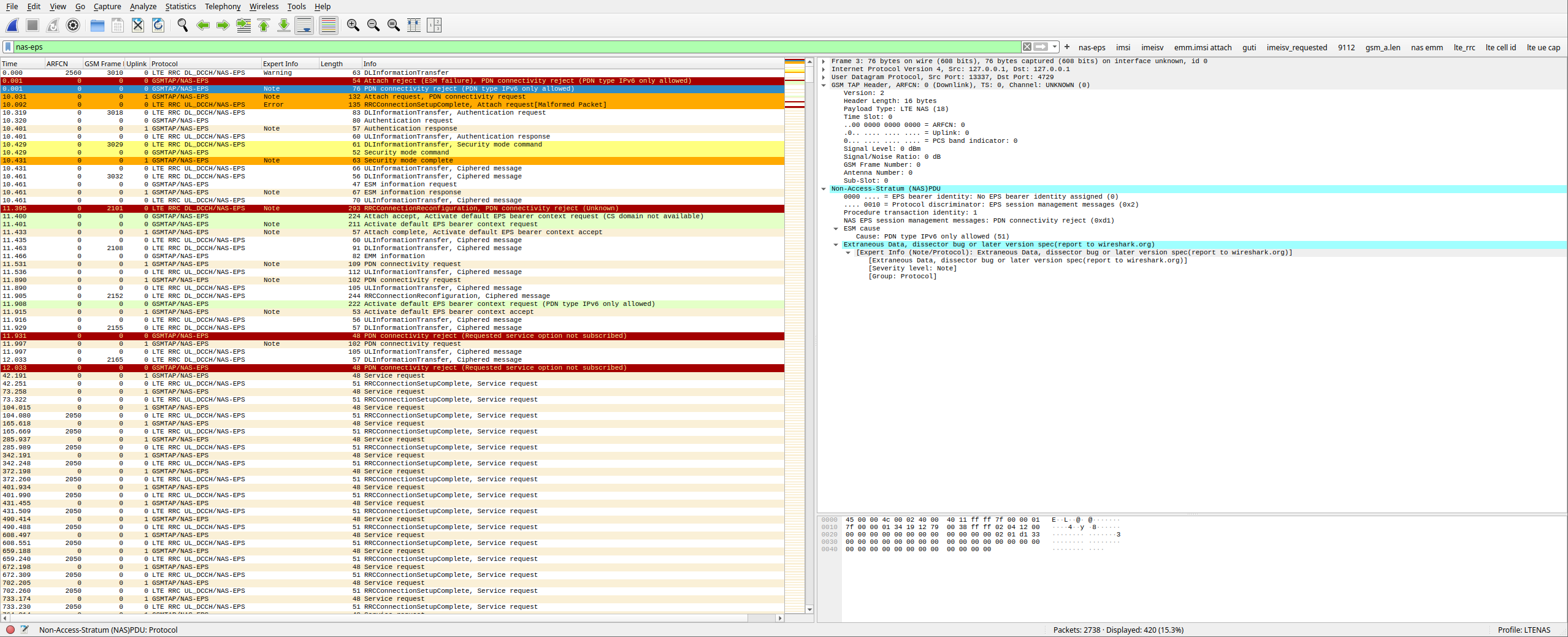This screenshot has width=1568, height=637.
Task: Toggle auto-scroll during live capture
Action: click(x=304, y=25)
